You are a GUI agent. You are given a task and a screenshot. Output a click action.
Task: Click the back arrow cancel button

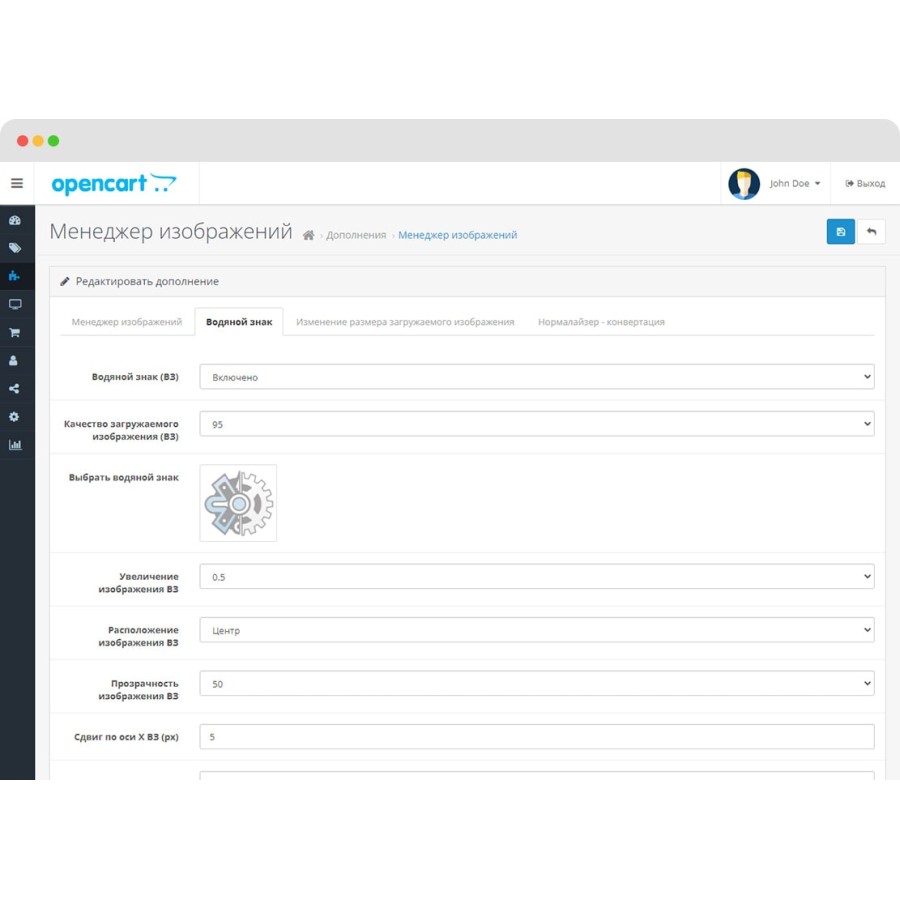(x=871, y=232)
